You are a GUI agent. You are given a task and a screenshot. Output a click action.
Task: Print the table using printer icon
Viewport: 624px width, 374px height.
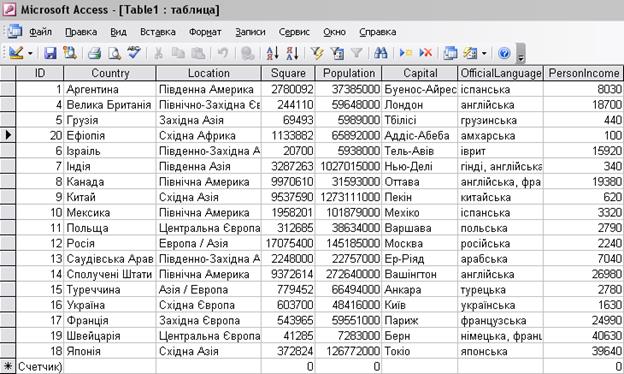point(94,53)
